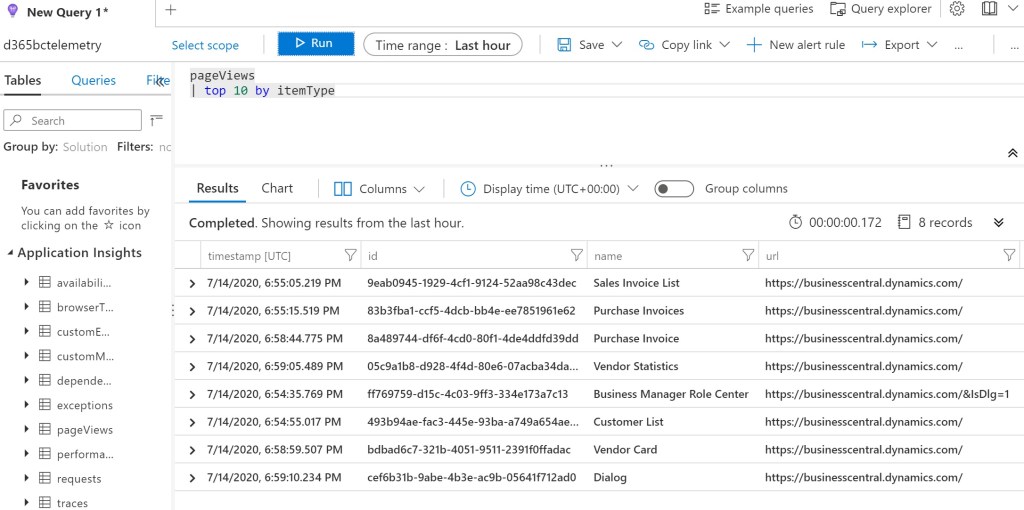The height and width of the screenshot is (510, 1024).
Task: Expand the pageViews table node
Action: 27,430
